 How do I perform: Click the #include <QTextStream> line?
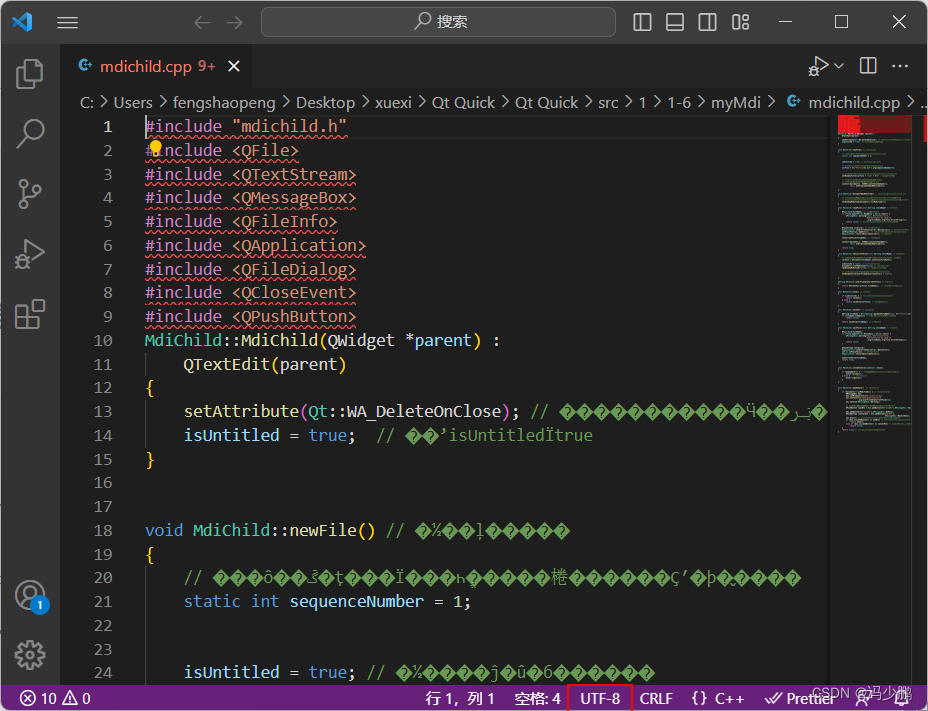point(250,175)
